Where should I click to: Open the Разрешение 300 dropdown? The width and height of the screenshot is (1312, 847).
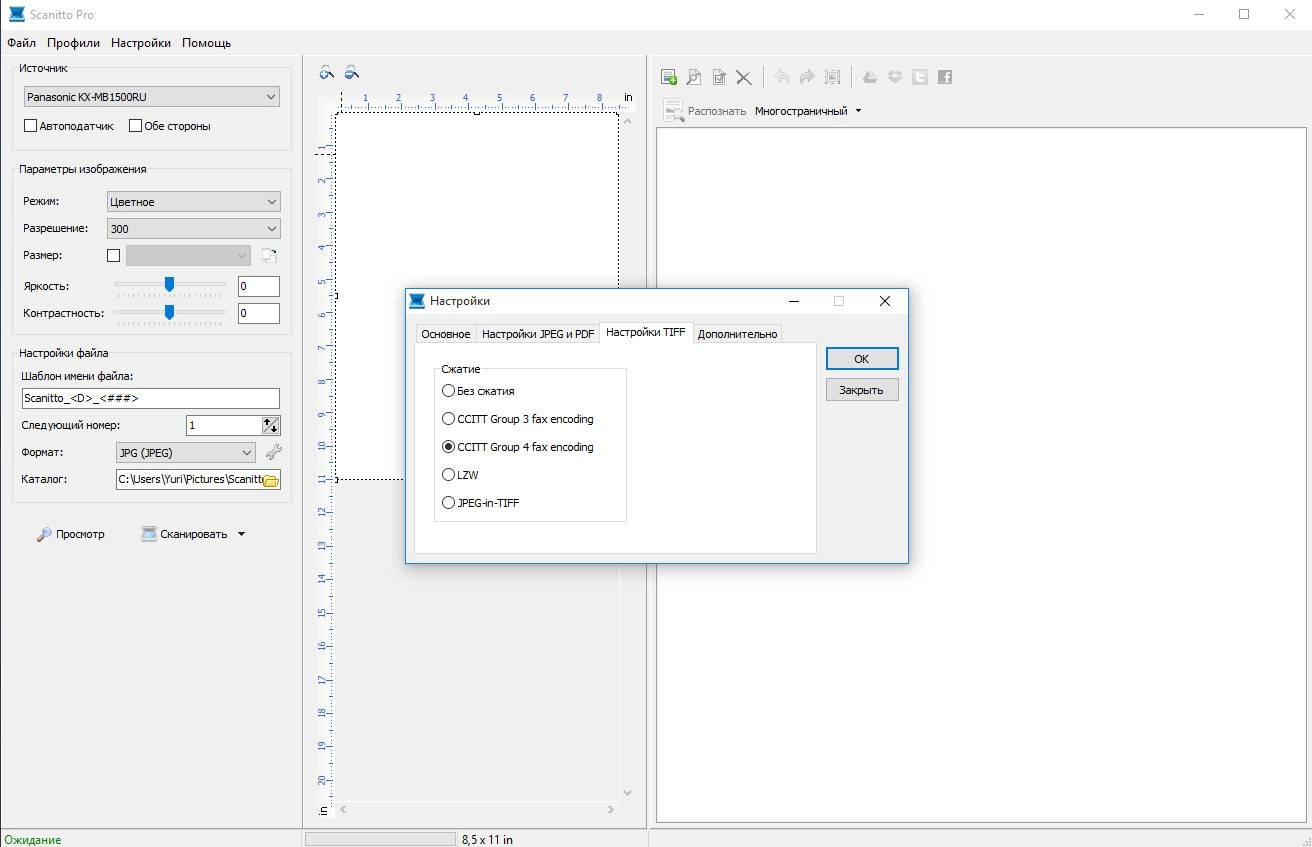193,228
